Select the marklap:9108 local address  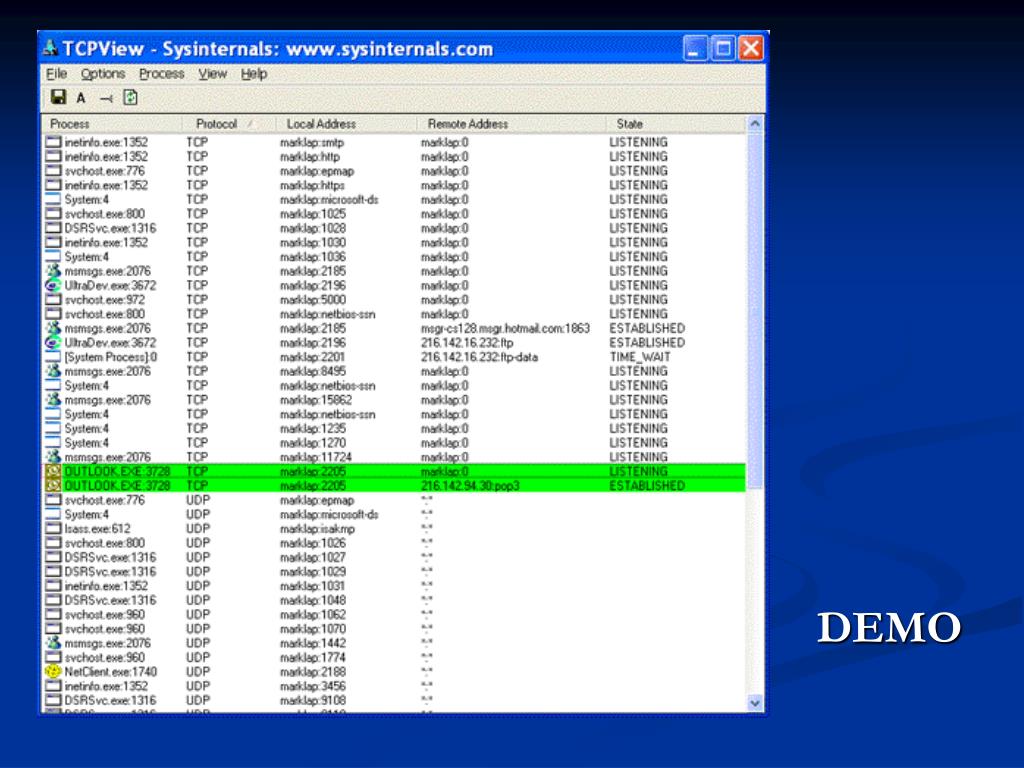[x=313, y=700]
